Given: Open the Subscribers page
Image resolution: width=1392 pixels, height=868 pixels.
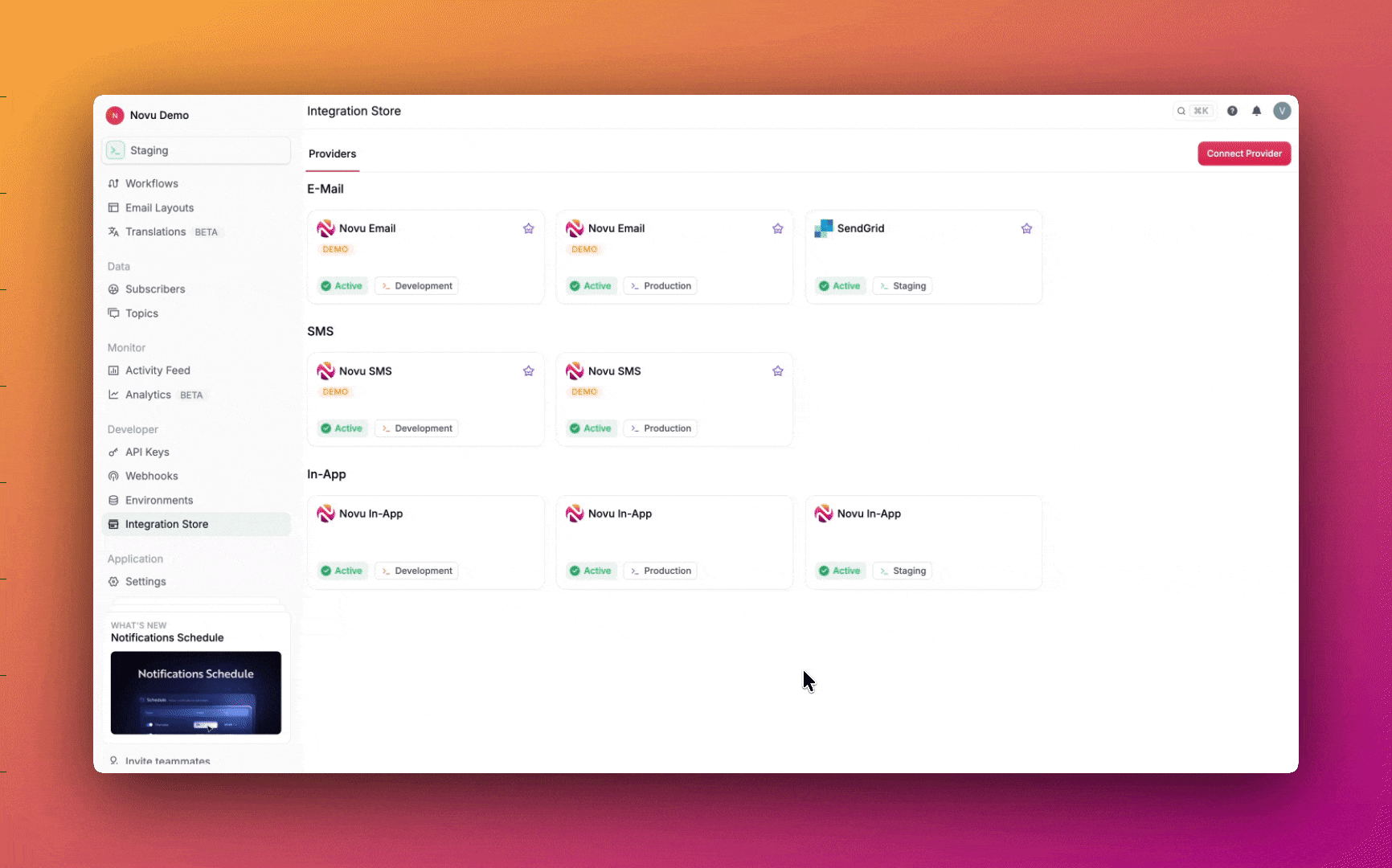Looking at the screenshot, I should pyautogui.click(x=155, y=289).
